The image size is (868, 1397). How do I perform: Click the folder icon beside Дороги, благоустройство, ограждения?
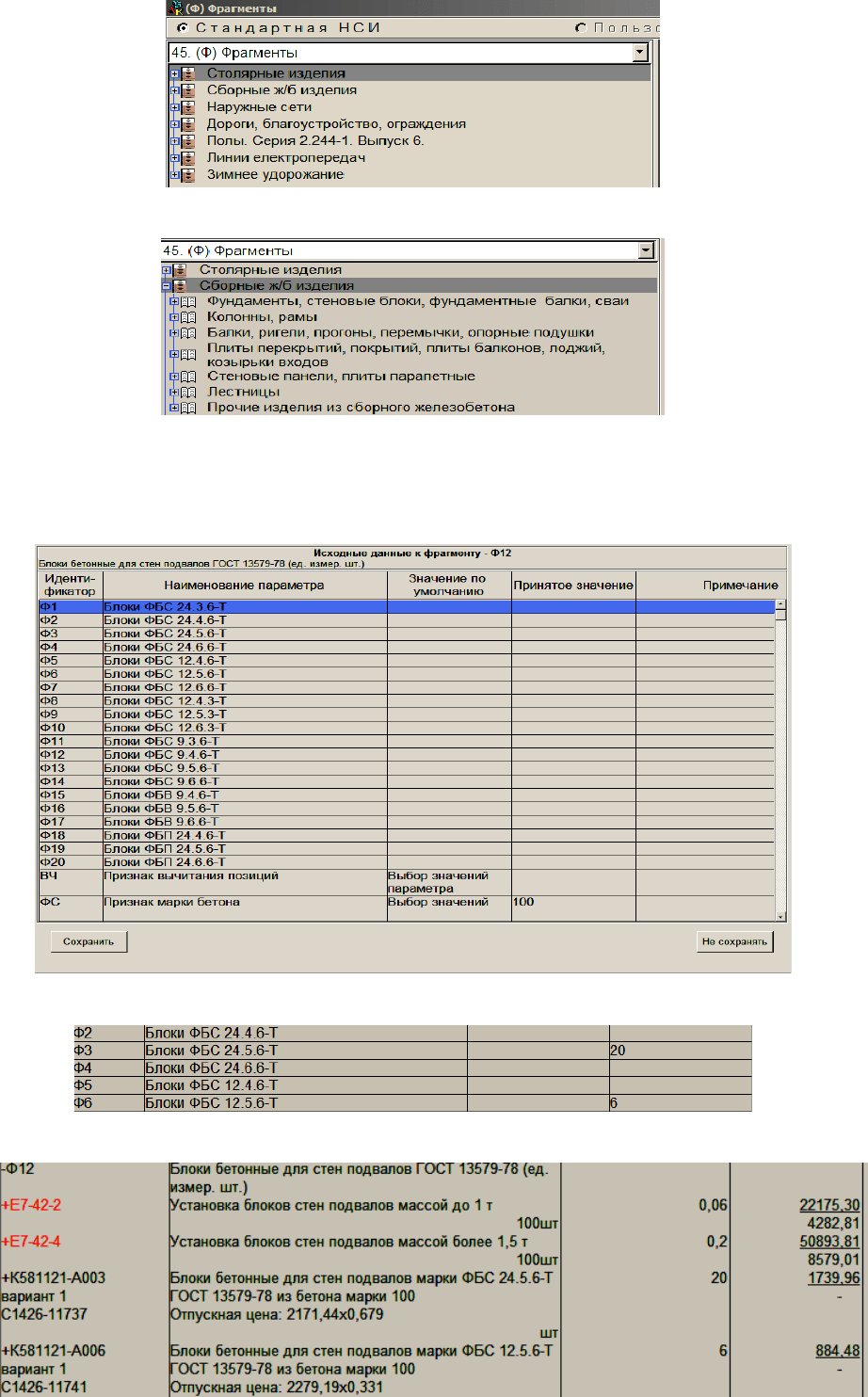pyautogui.click(x=188, y=124)
